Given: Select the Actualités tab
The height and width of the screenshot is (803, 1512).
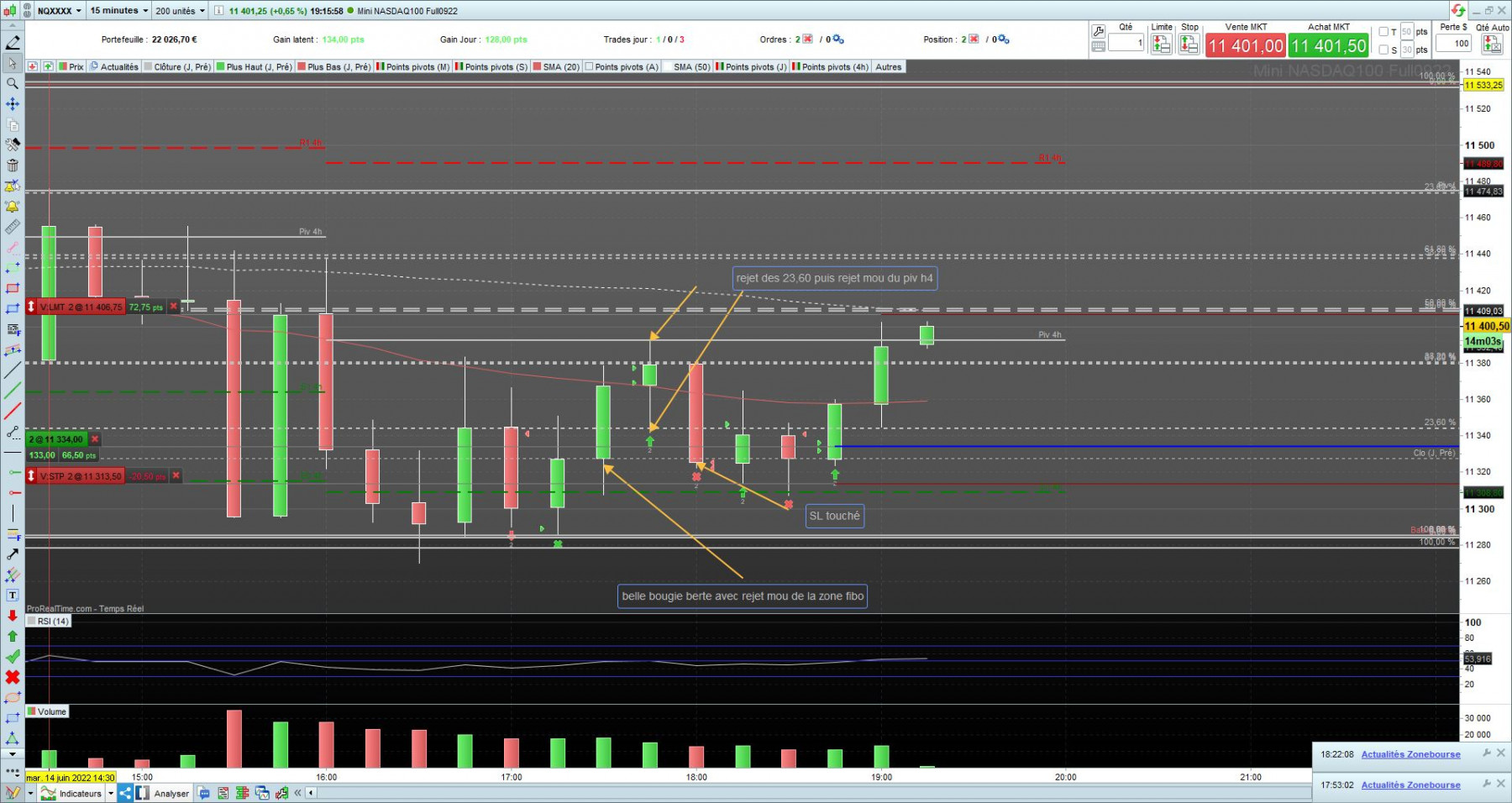Looking at the screenshot, I should click(114, 66).
